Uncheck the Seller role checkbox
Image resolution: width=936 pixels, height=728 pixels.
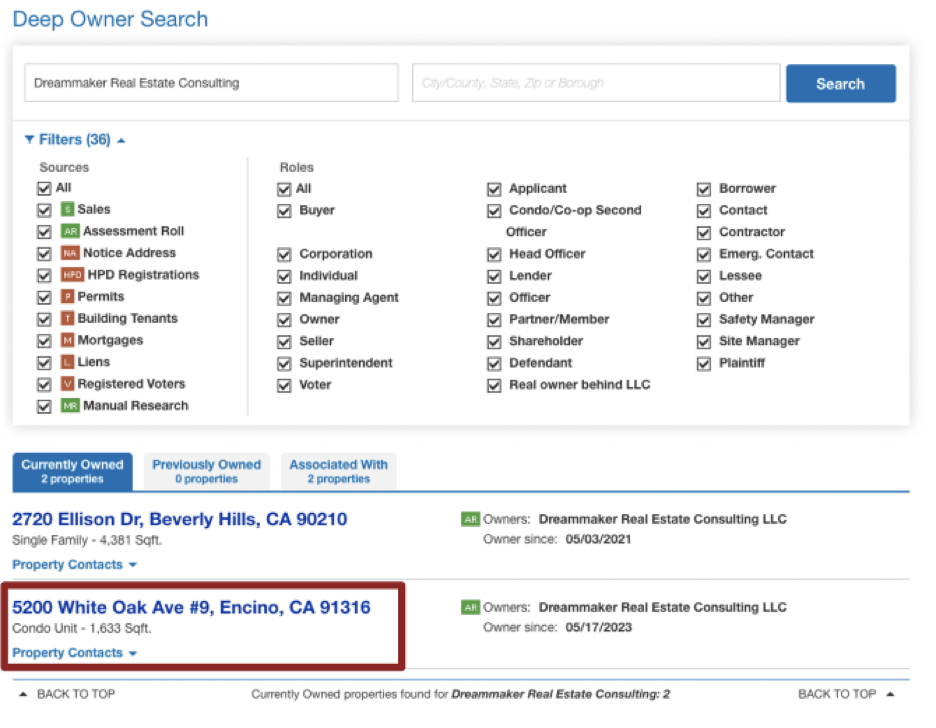[x=284, y=342]
